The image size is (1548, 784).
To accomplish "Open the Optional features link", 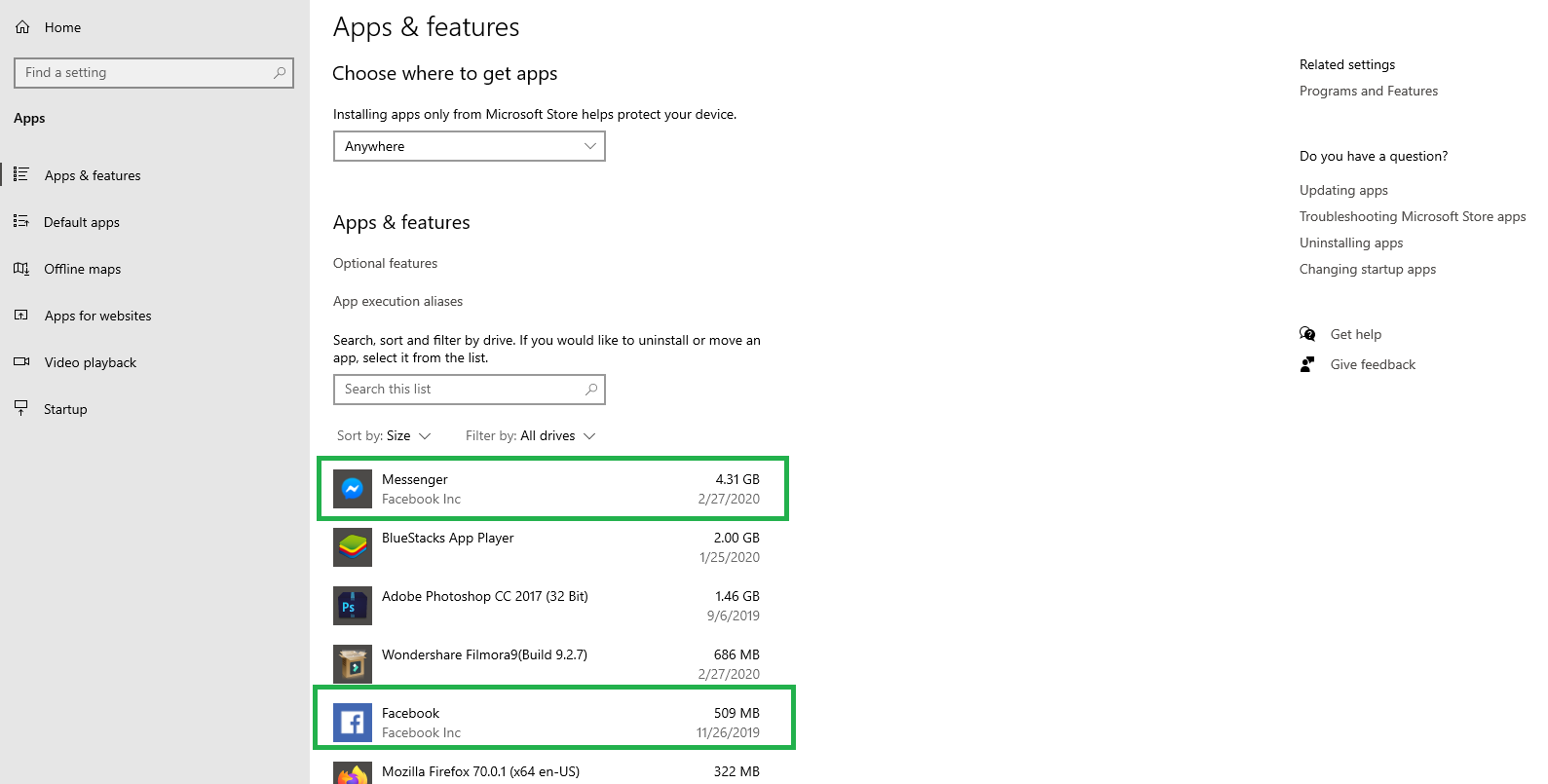I will (x=385, y=263).
